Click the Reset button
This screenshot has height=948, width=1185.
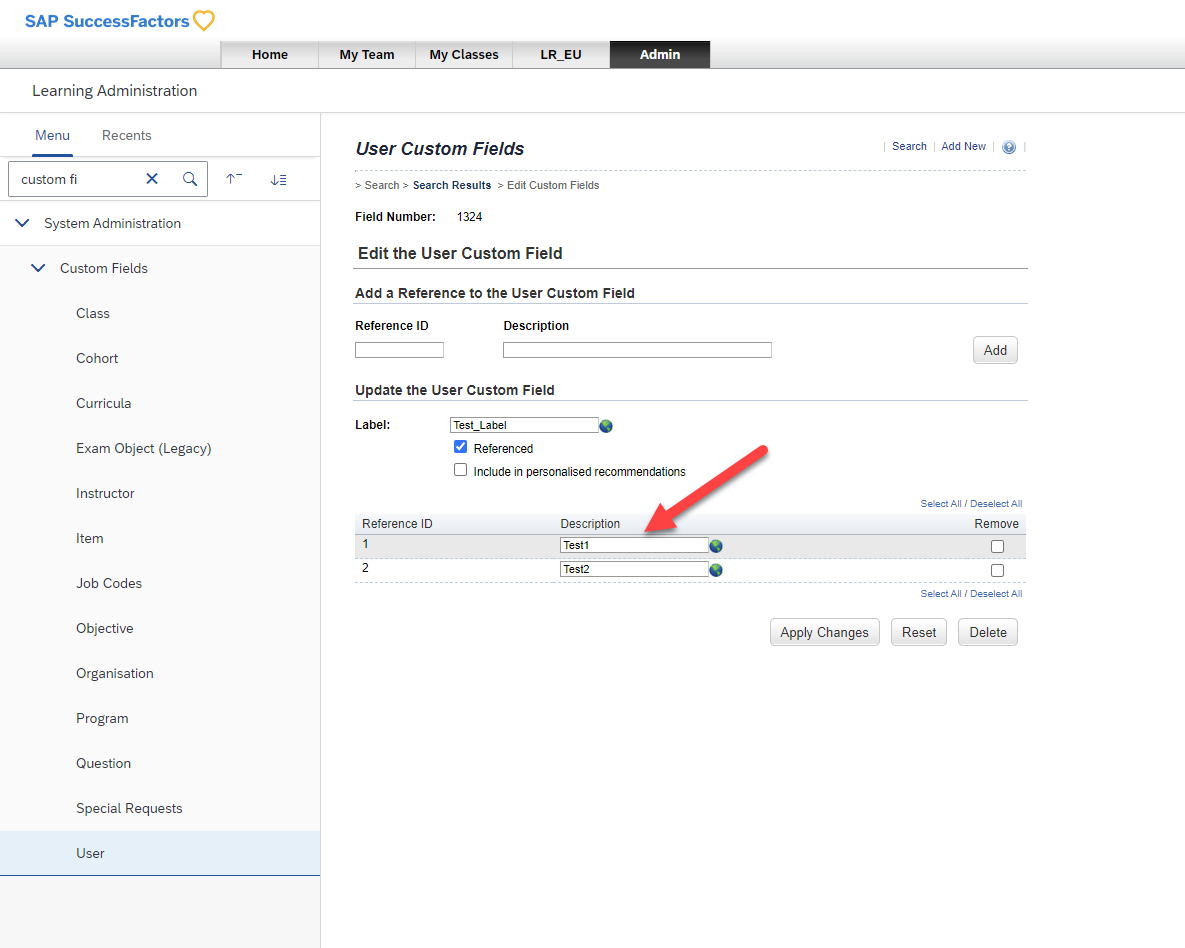pos(919,632)
